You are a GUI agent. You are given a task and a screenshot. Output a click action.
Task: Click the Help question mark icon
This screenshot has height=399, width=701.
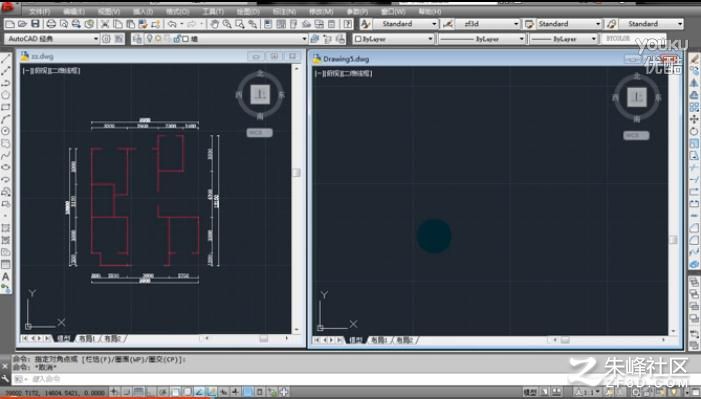pyautogui.click(x=347, y=24)
